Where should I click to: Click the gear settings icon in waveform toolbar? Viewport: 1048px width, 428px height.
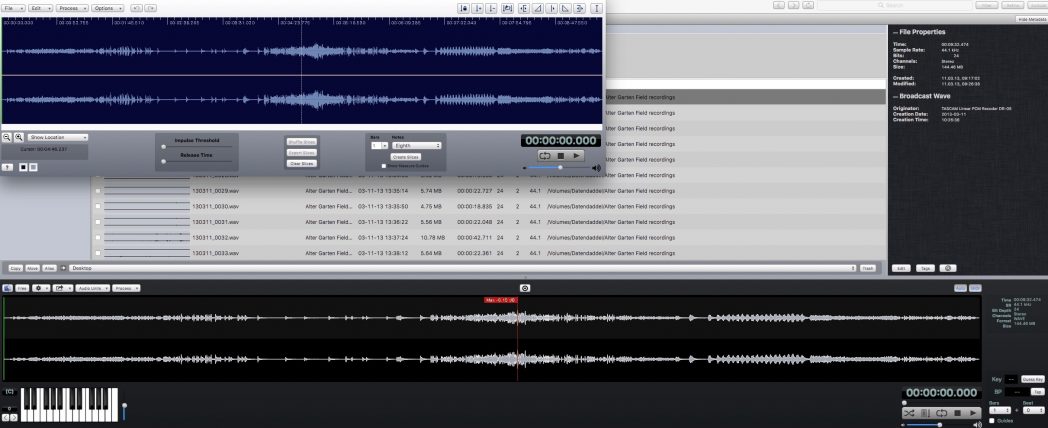(x=40, y=288)
